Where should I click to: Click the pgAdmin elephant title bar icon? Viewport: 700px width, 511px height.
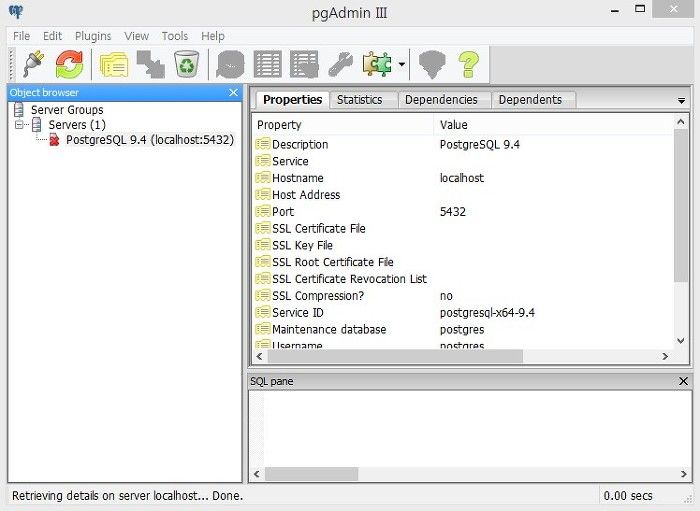(16, 12)
